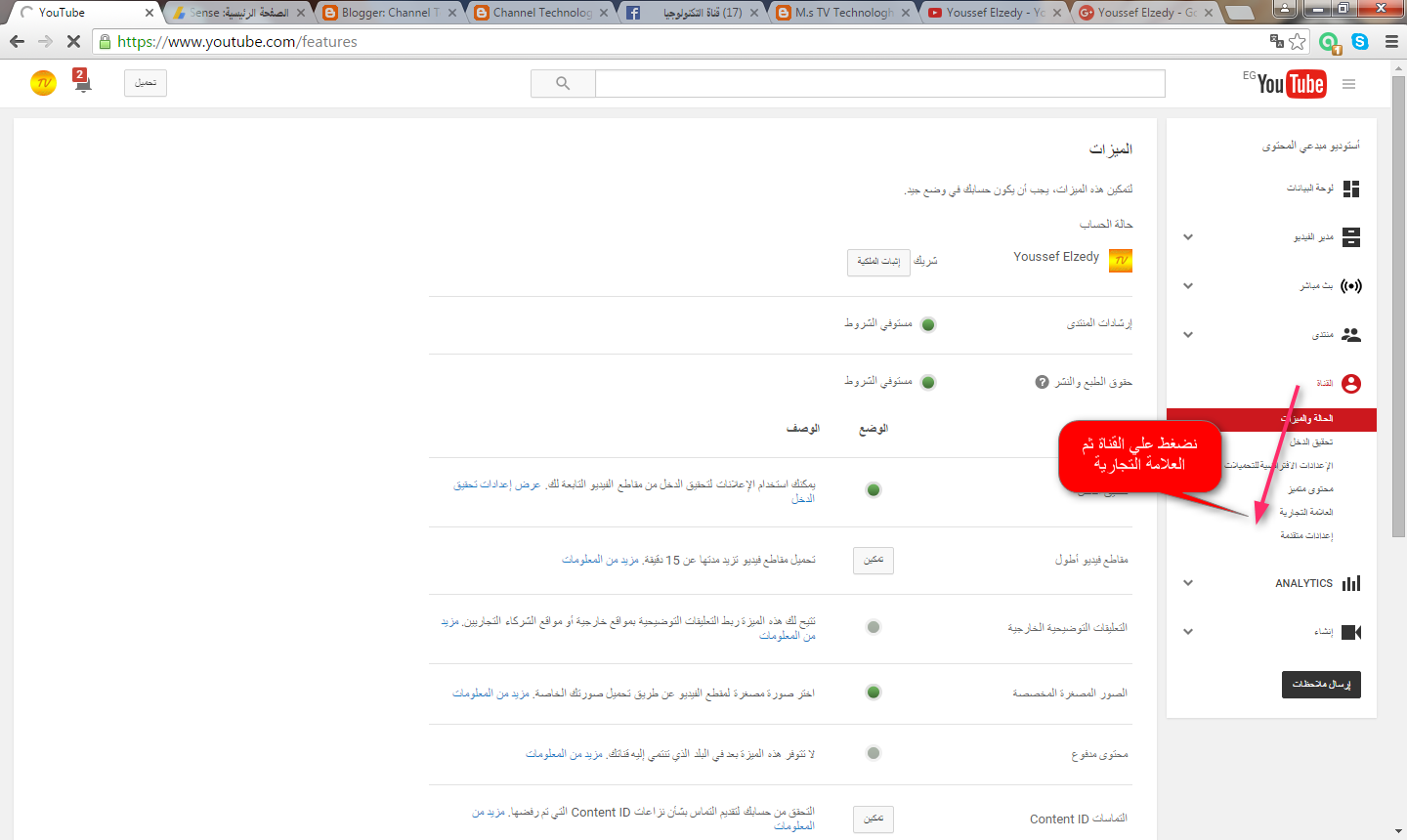Open the YouTube guide menu icon
Viewport: 1407px width, 840px height.
(1349, 84)
